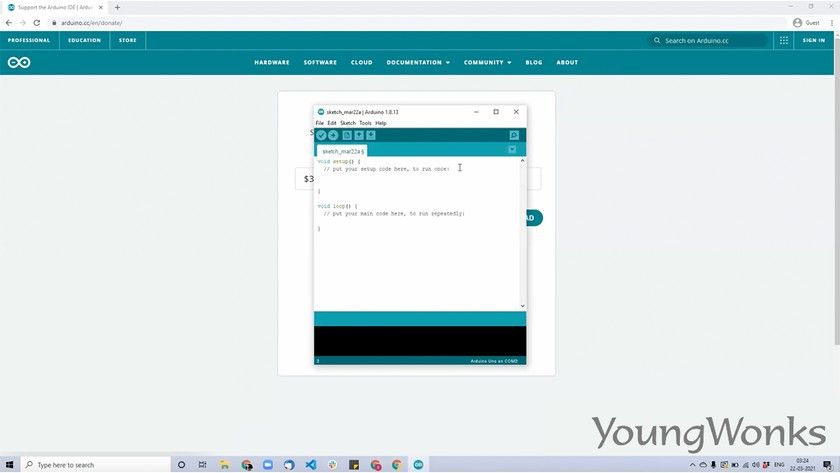This screenshot has height=473, width=840.
Task: Click the Verify checkmark button in Arduino IDE
Action: [x=321, y=136]
